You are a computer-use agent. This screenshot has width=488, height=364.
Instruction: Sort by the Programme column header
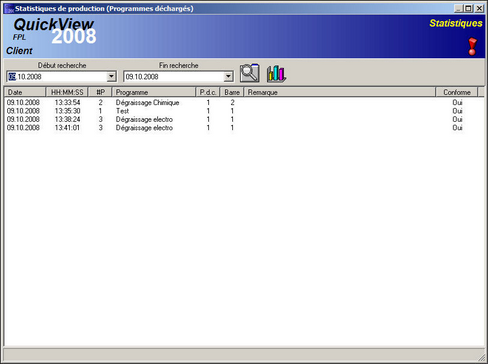tap(154, 92)
